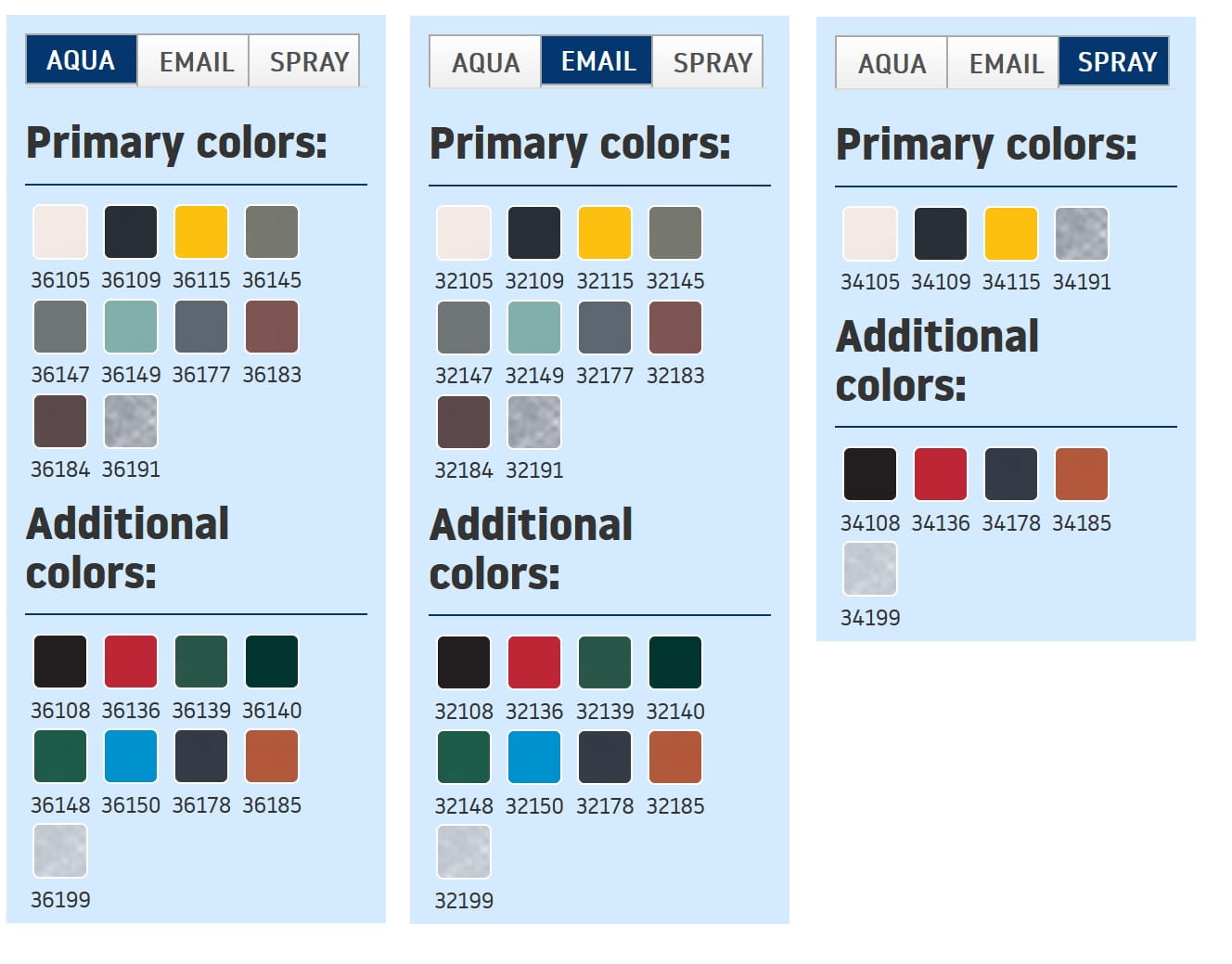Choose red color swatch 36136
The image size is (1232, 964).
131,662
